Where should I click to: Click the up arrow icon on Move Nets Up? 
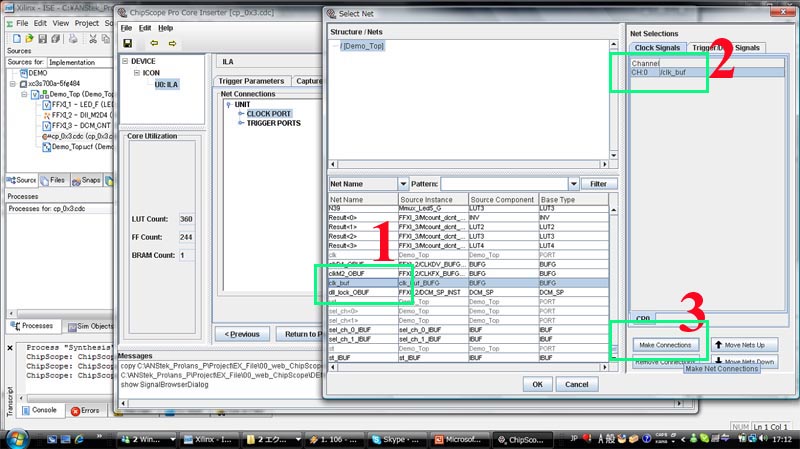(718, 345)
